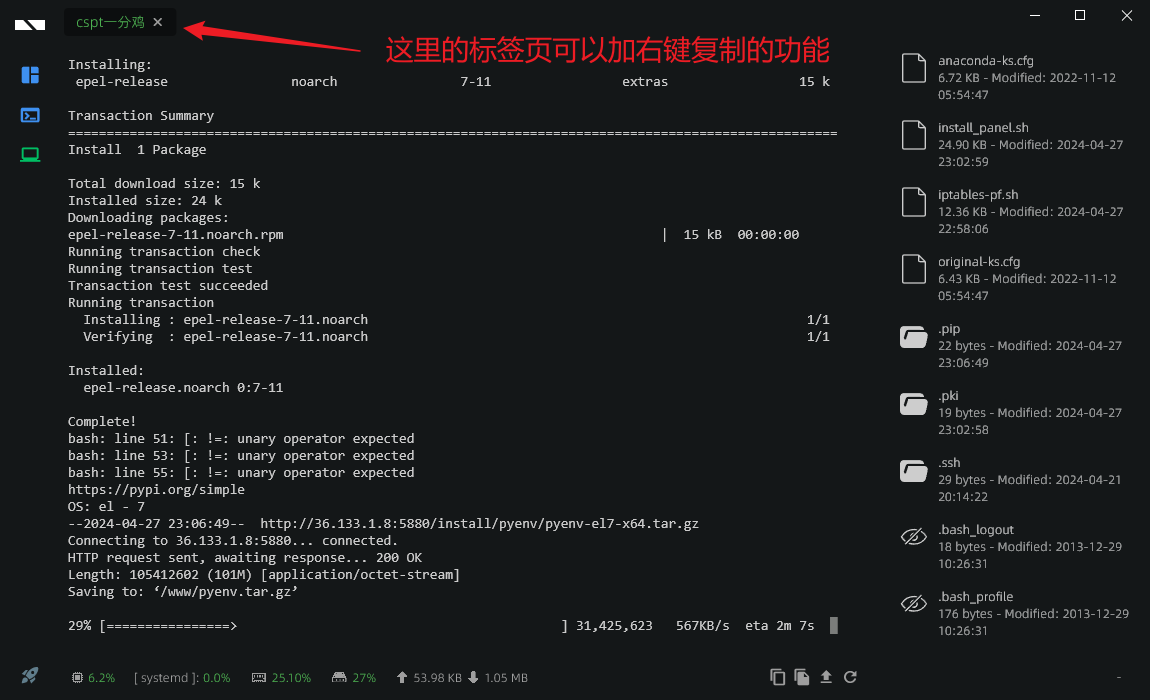Refresh the file list with reload icon

[850, 677]
